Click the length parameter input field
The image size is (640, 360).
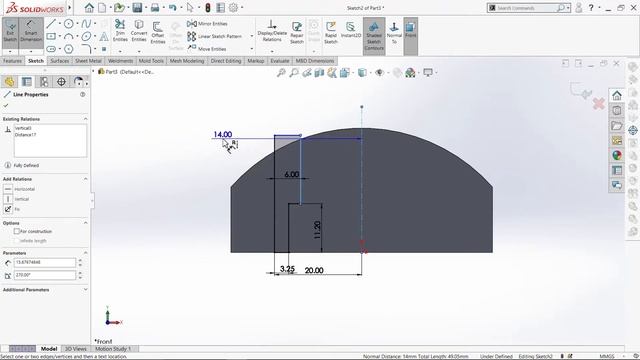point(44,262)
